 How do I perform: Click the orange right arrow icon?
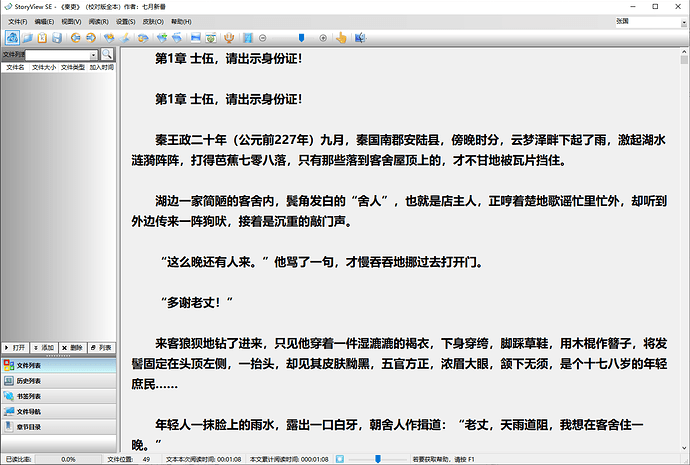click(x=91, y=38)
